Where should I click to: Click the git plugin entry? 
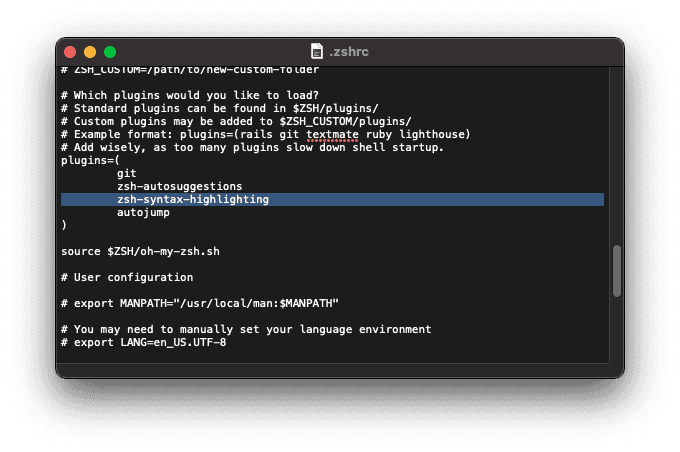click(126, 173)
